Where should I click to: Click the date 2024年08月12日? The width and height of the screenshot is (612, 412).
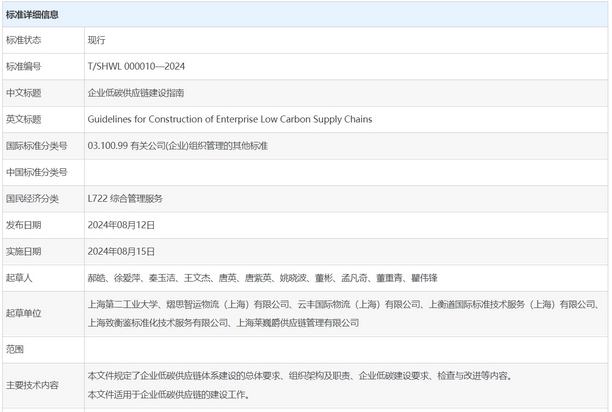tap(121, 225)
